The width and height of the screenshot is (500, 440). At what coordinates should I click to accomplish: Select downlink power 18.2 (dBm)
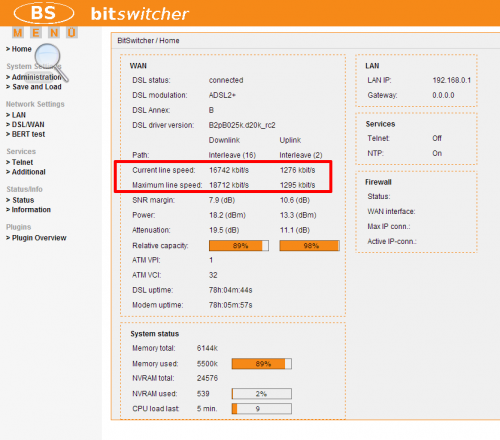pyautogui.click(x=227, y=215)
